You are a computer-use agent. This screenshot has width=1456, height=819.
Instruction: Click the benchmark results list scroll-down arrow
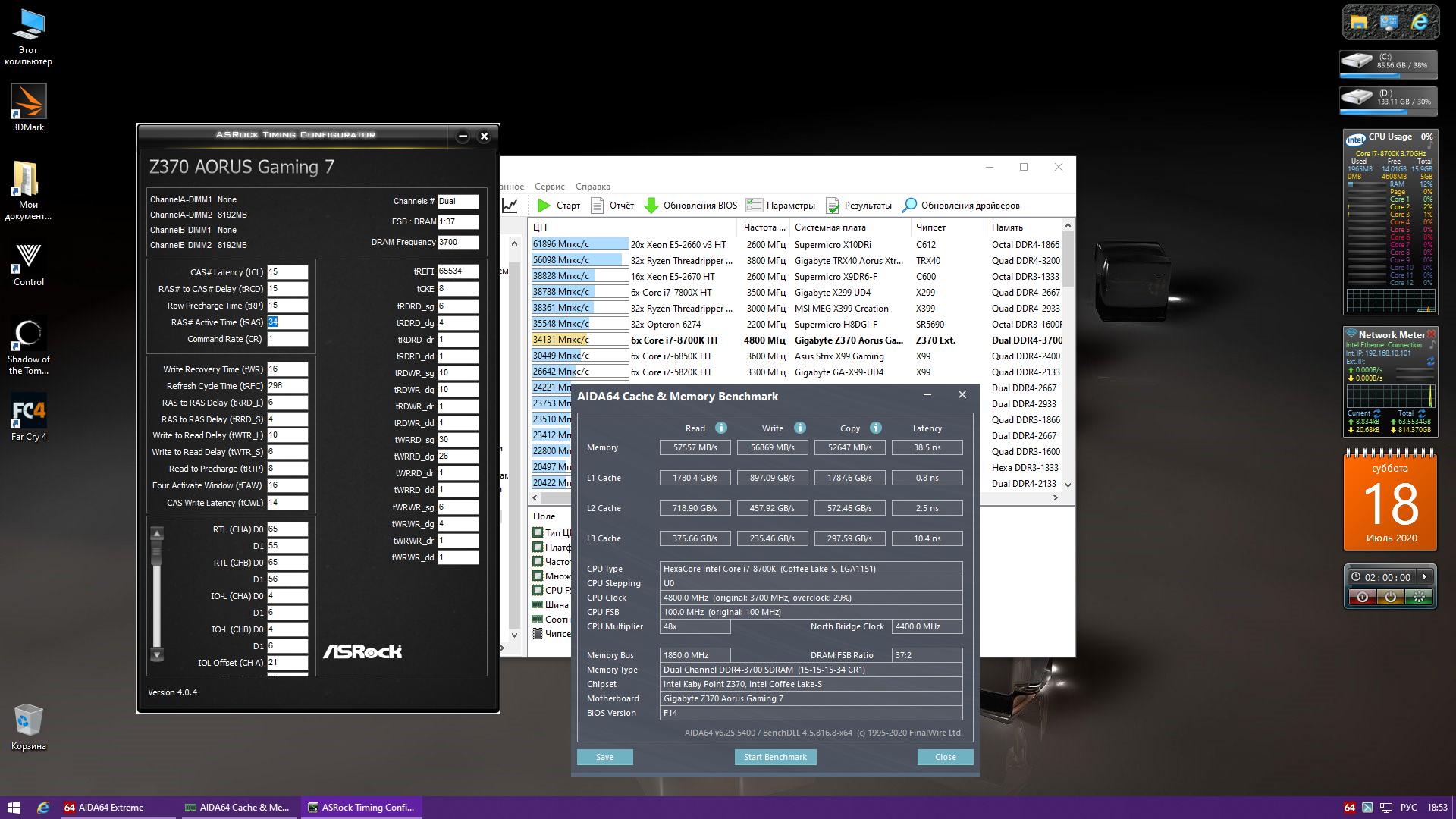(x=1068, y=485)
